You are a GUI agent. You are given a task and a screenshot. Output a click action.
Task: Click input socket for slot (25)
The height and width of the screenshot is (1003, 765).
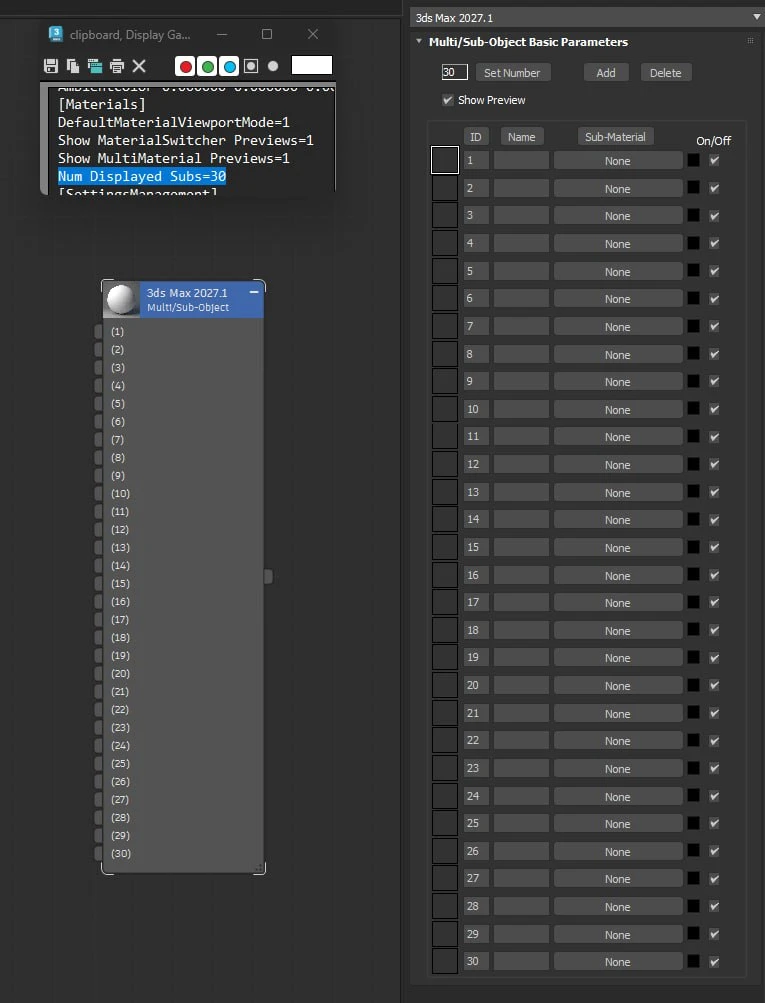(99, 763)
